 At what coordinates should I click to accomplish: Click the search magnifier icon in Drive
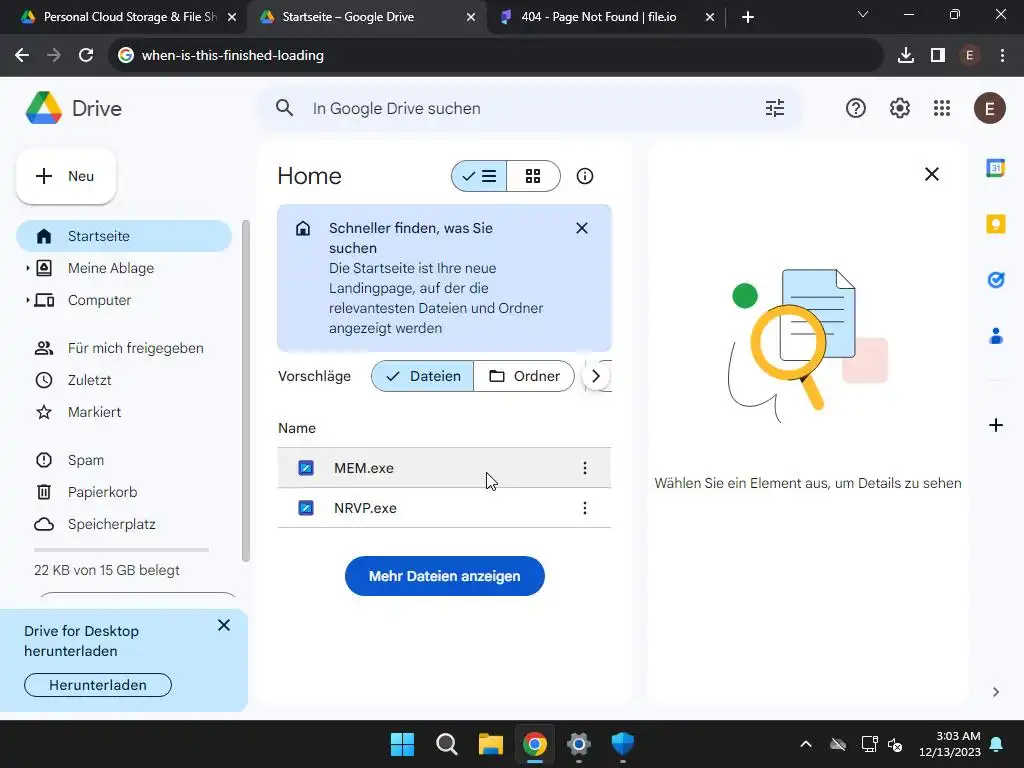284,108
